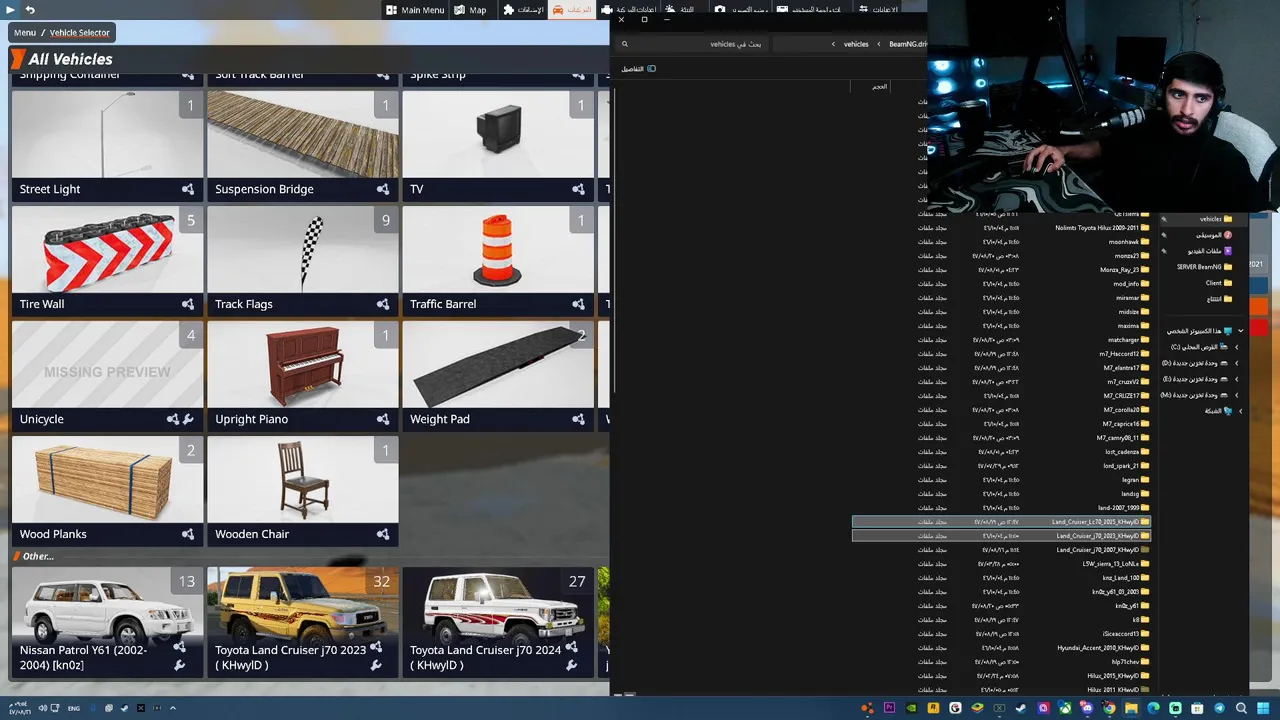Open chevron after BeamNG.drive in address bar
This screenshot has height=720, width=1280.
coord(879,44)
